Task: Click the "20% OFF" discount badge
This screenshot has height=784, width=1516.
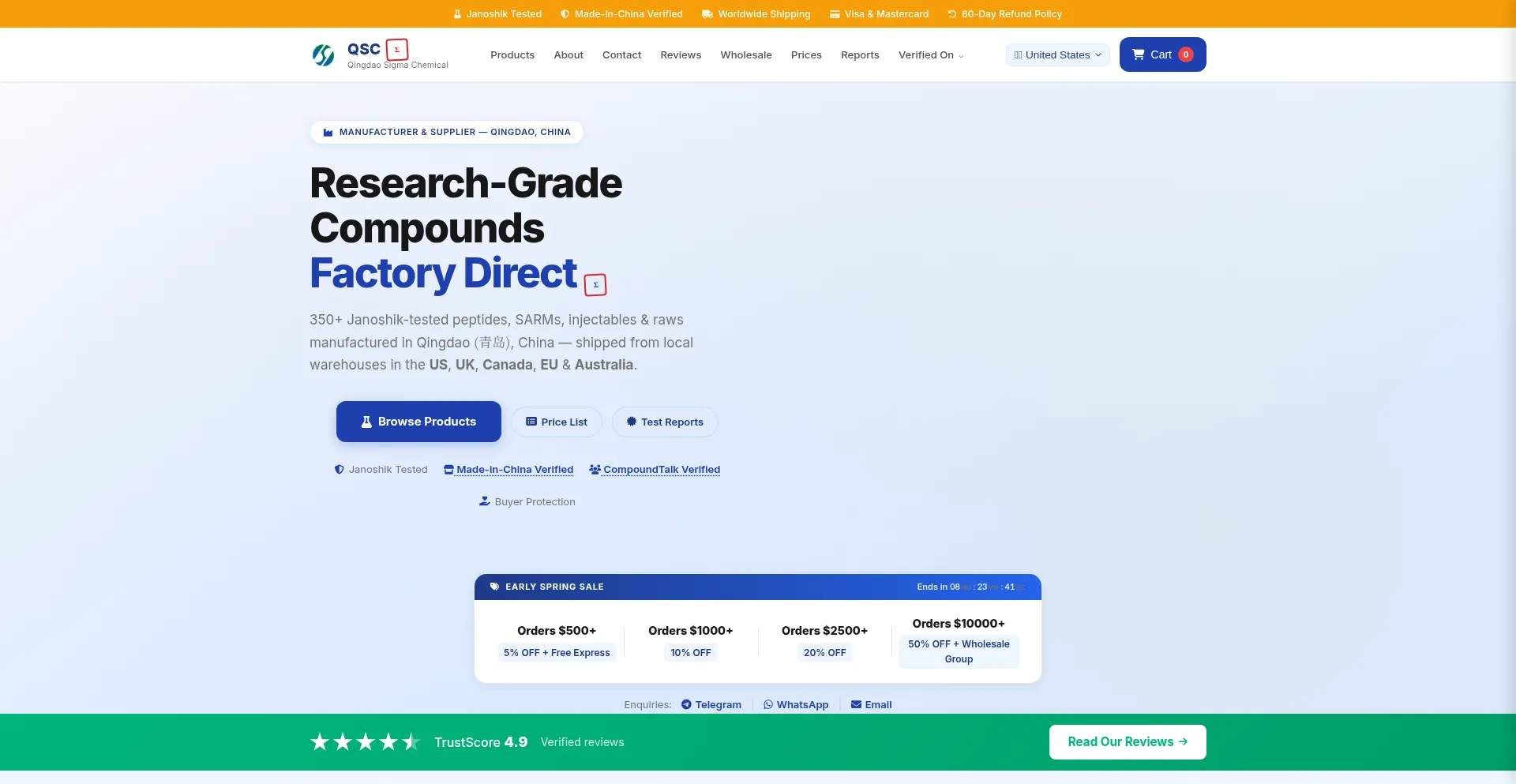Action: (x=825, y=653)
